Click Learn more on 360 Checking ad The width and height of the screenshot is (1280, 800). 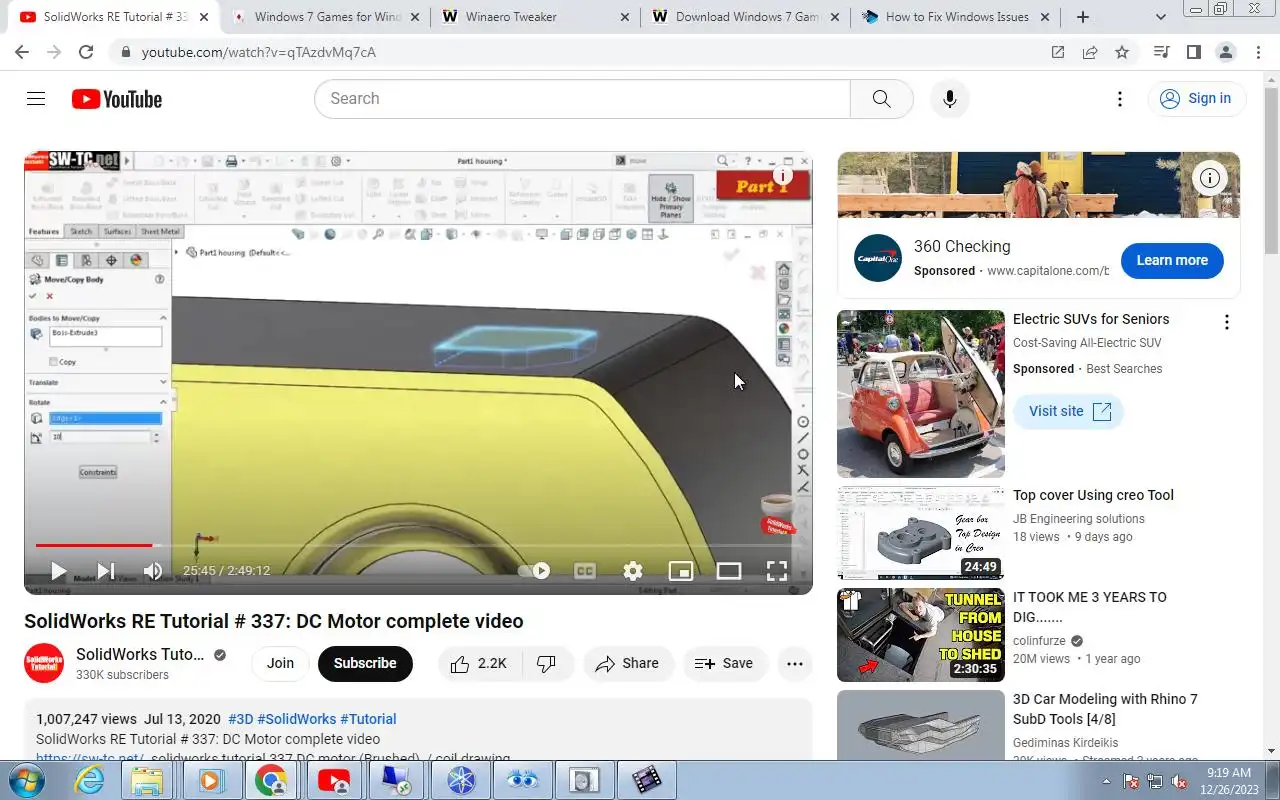click(1172, 260)
